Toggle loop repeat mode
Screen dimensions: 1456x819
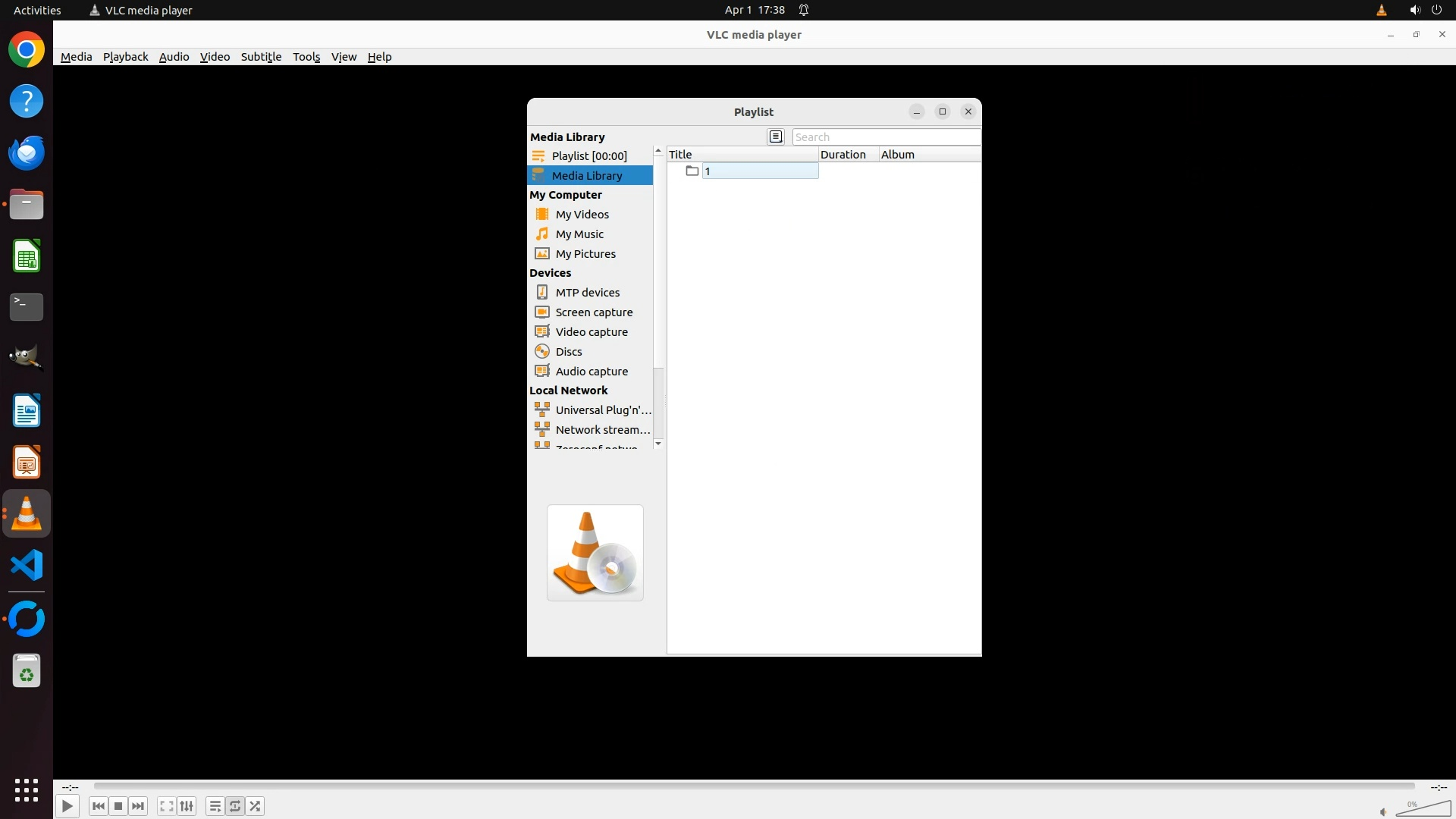coord(235,806)
